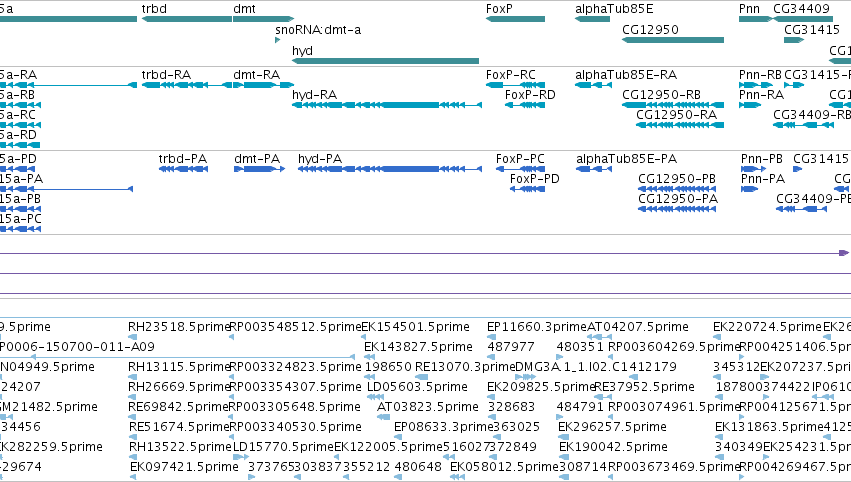Click the 487977 feature label
Image resolution: width=851 pixels, height=482 pixels.
point(511,347)
